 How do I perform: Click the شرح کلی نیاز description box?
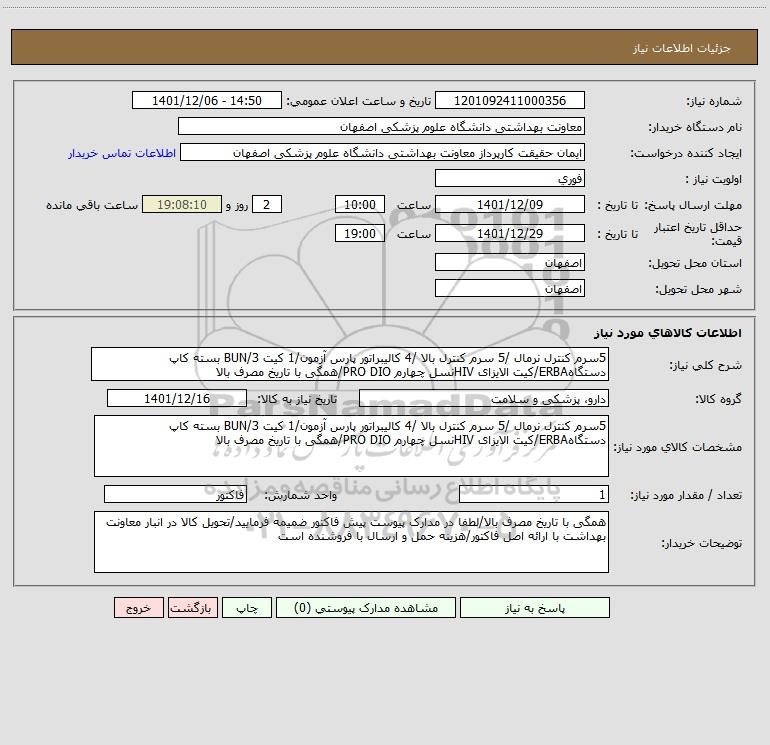click(350, 364)
